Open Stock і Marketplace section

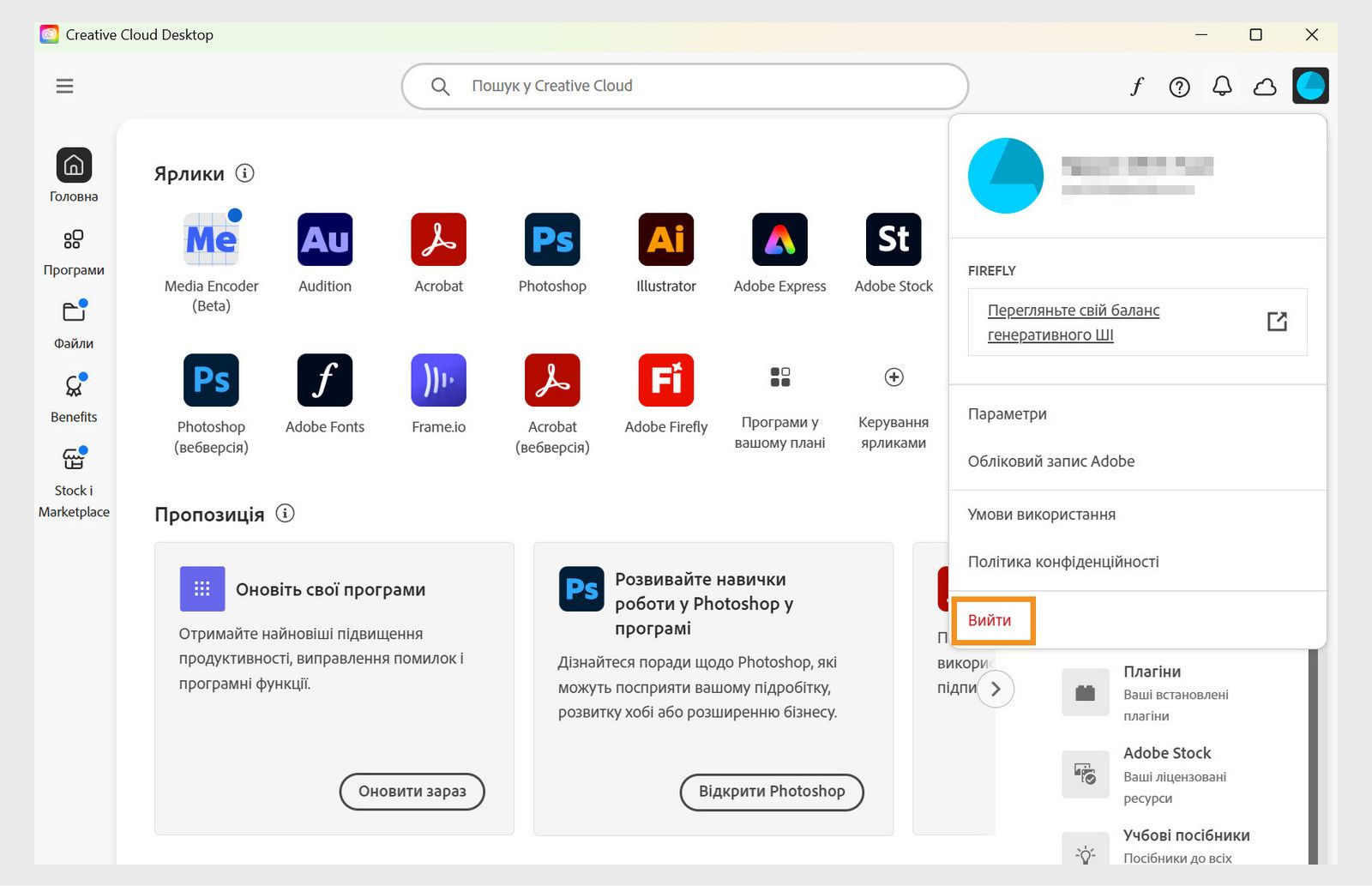(x=74, y=482)
